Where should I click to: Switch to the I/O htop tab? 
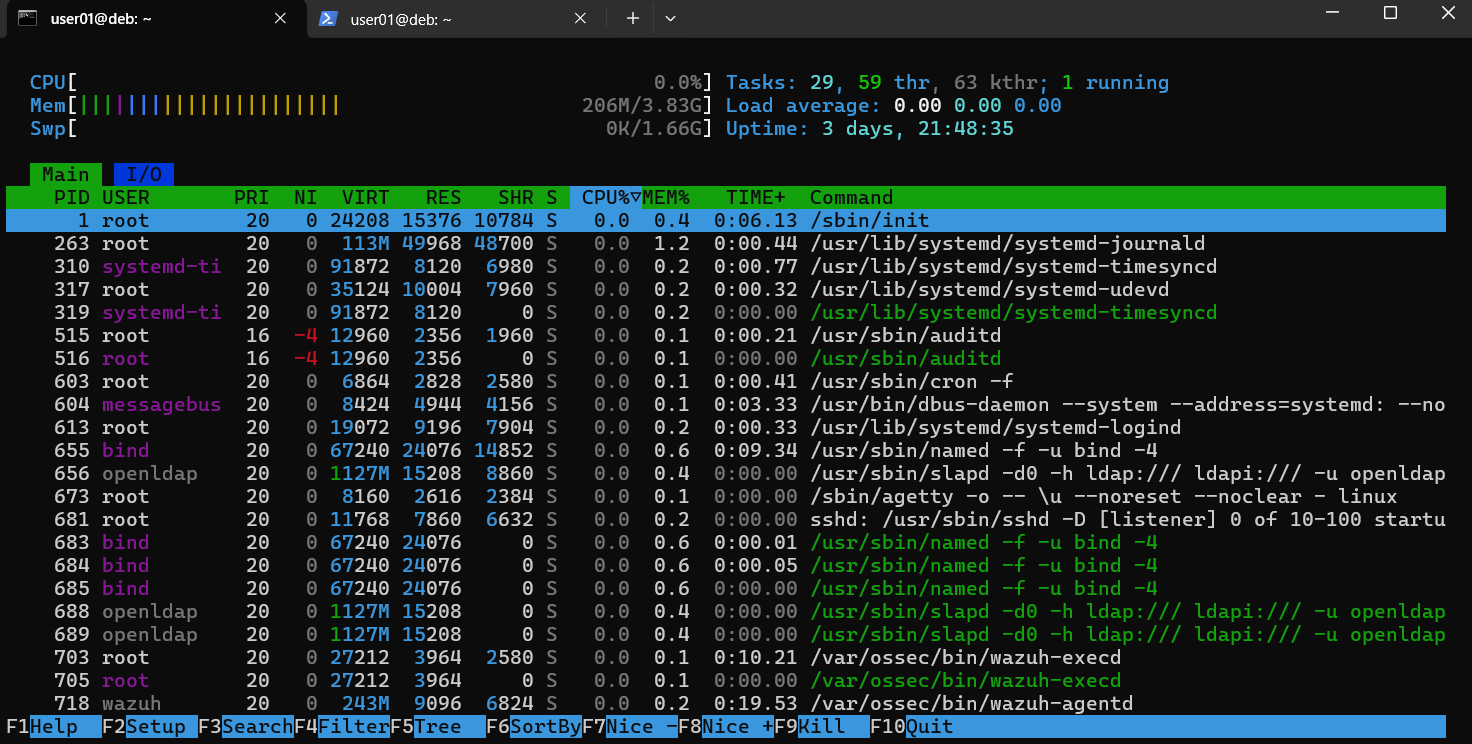point(144,175)
